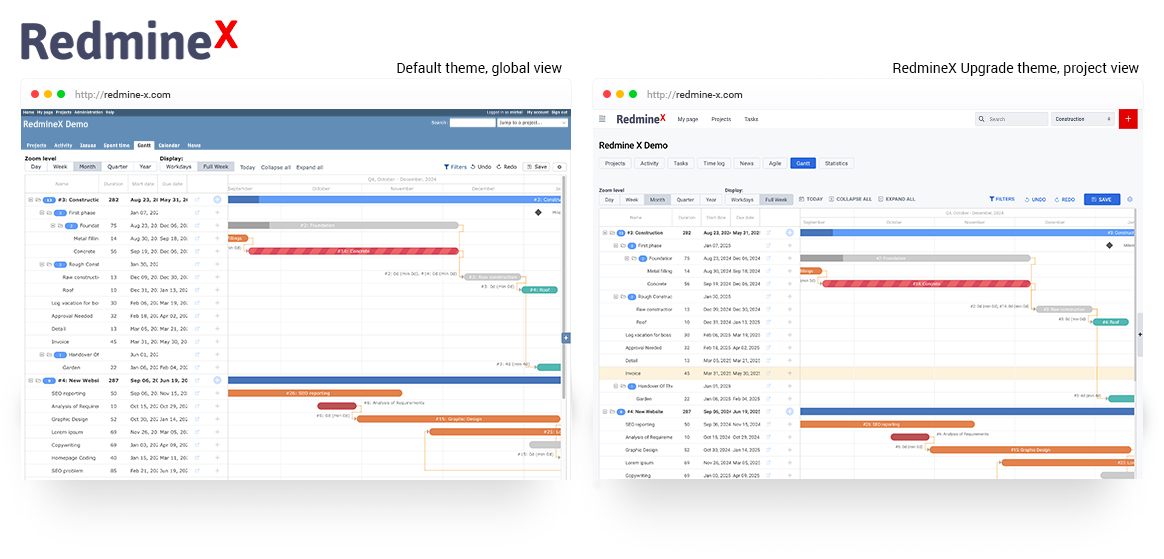
Task: Click Sign out in Default theme
Action: (560, 112)
